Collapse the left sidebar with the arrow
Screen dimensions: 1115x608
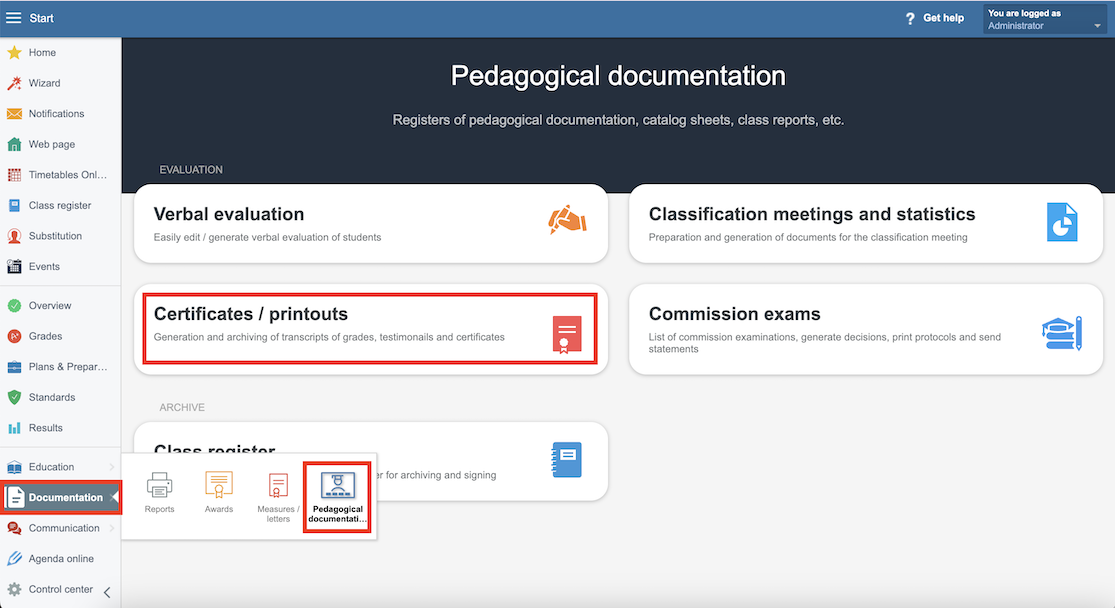pos(107,592)
